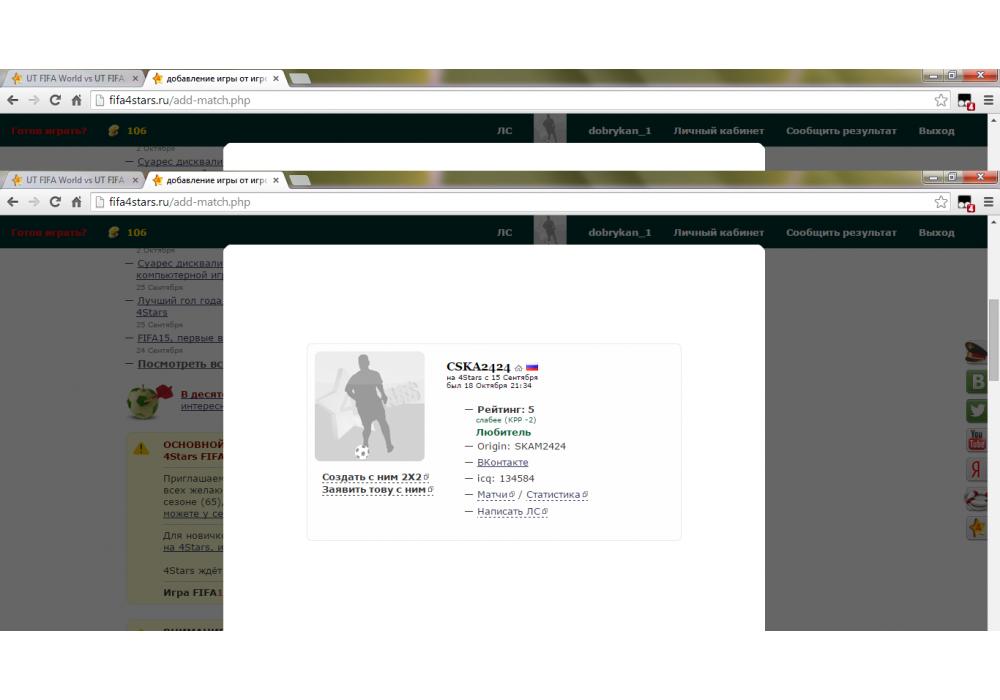View Статистика for CSKA2424

click(553, 495)
